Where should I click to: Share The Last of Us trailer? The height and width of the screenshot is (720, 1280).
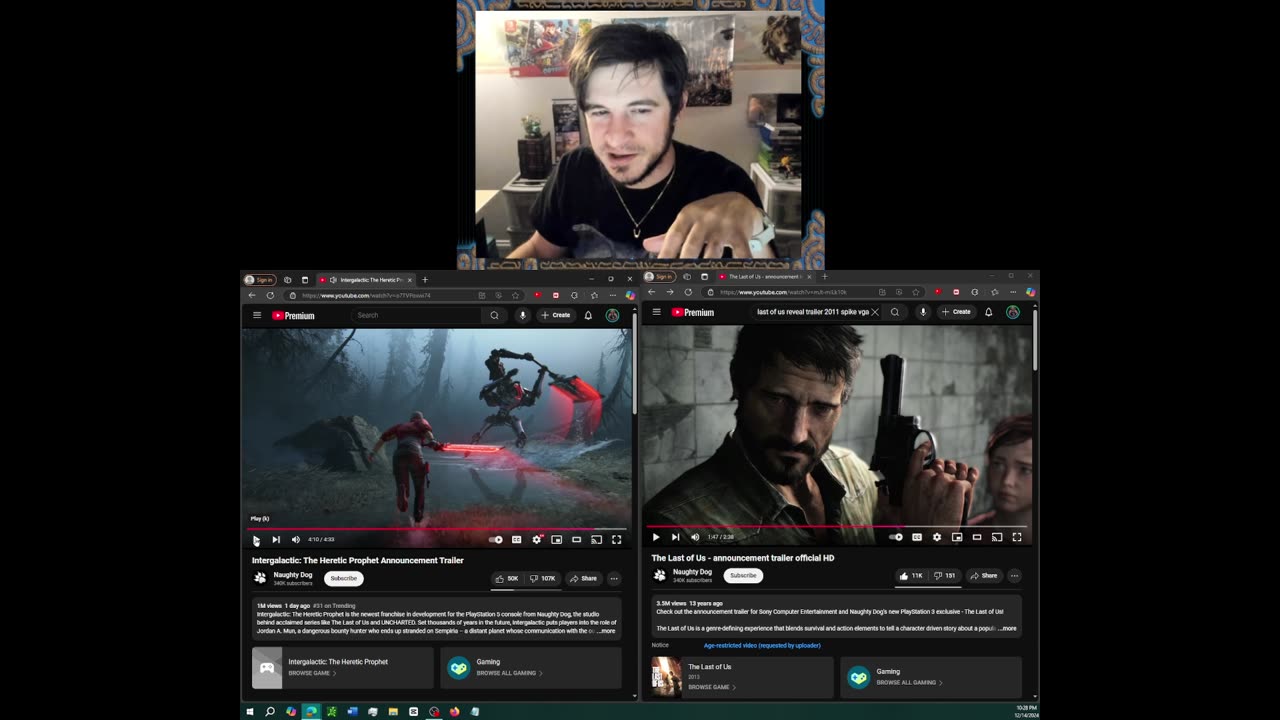pyautogui.click(x=984, y=576)
